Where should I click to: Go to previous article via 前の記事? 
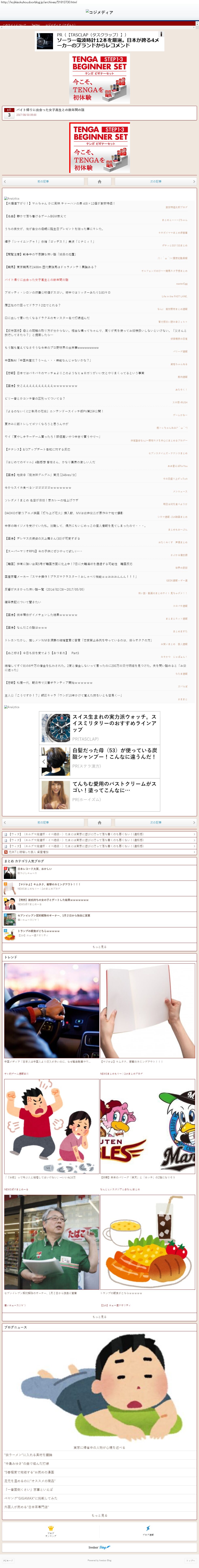[43, 181]
